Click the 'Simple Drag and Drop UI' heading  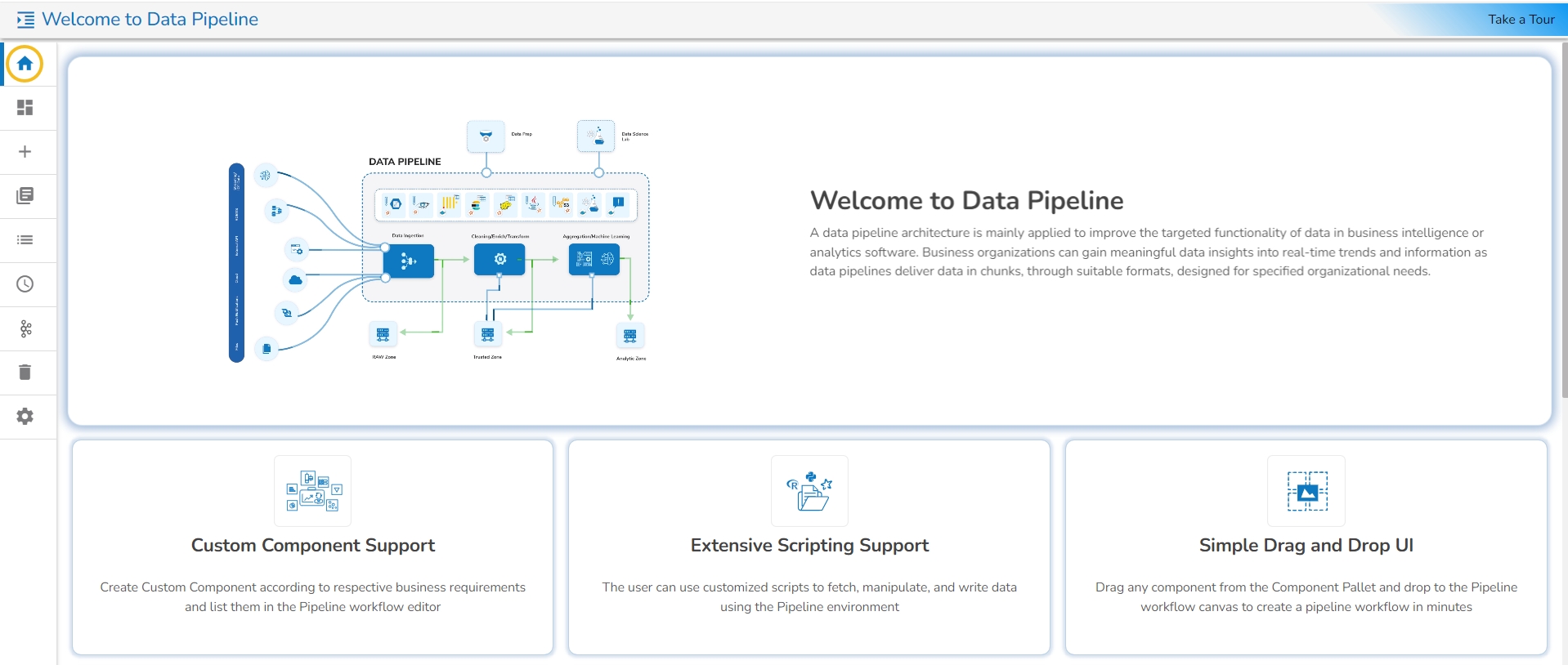click(1306, 546)
